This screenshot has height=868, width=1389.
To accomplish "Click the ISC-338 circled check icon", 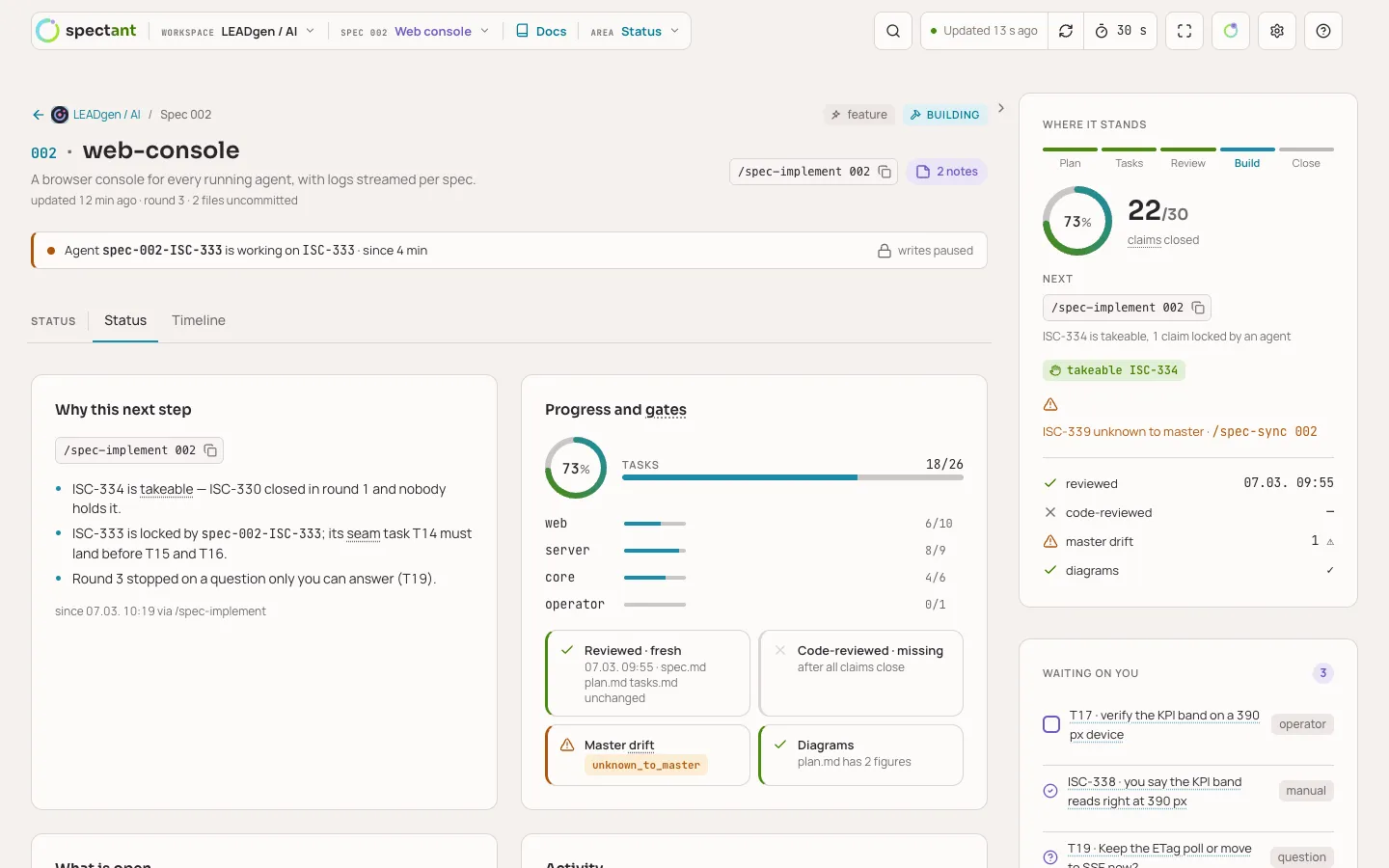I will [1050, 792].
